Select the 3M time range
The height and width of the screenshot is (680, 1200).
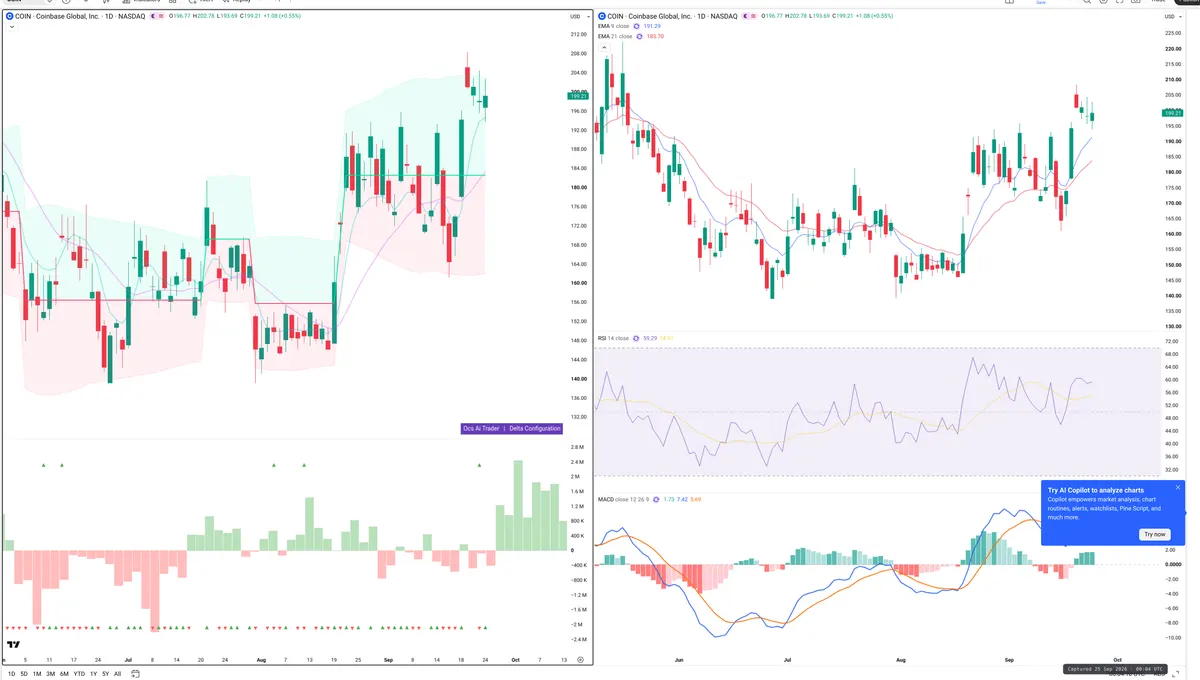point(51,674)
